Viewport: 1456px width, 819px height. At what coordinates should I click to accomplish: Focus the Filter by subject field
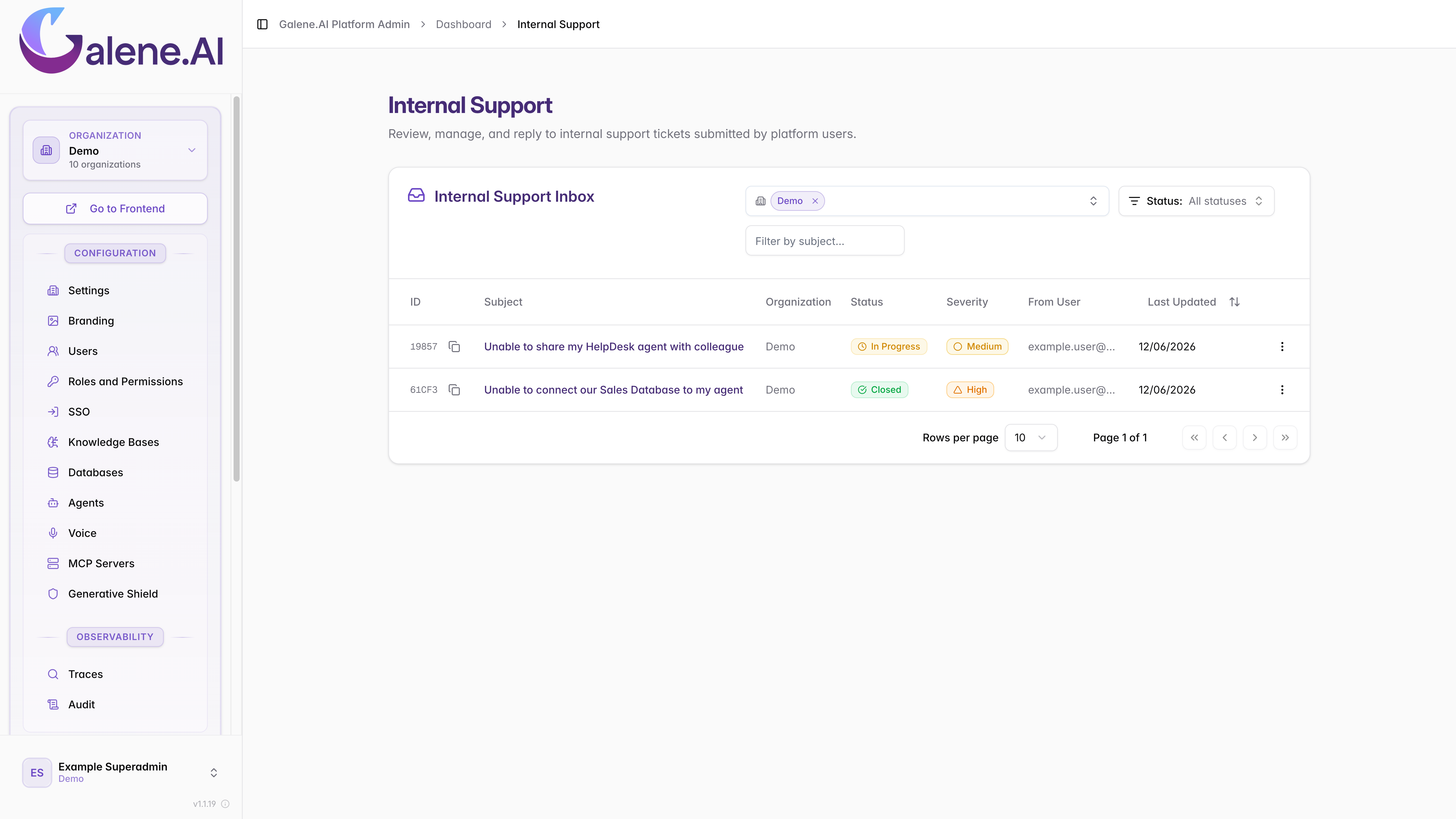825,241
